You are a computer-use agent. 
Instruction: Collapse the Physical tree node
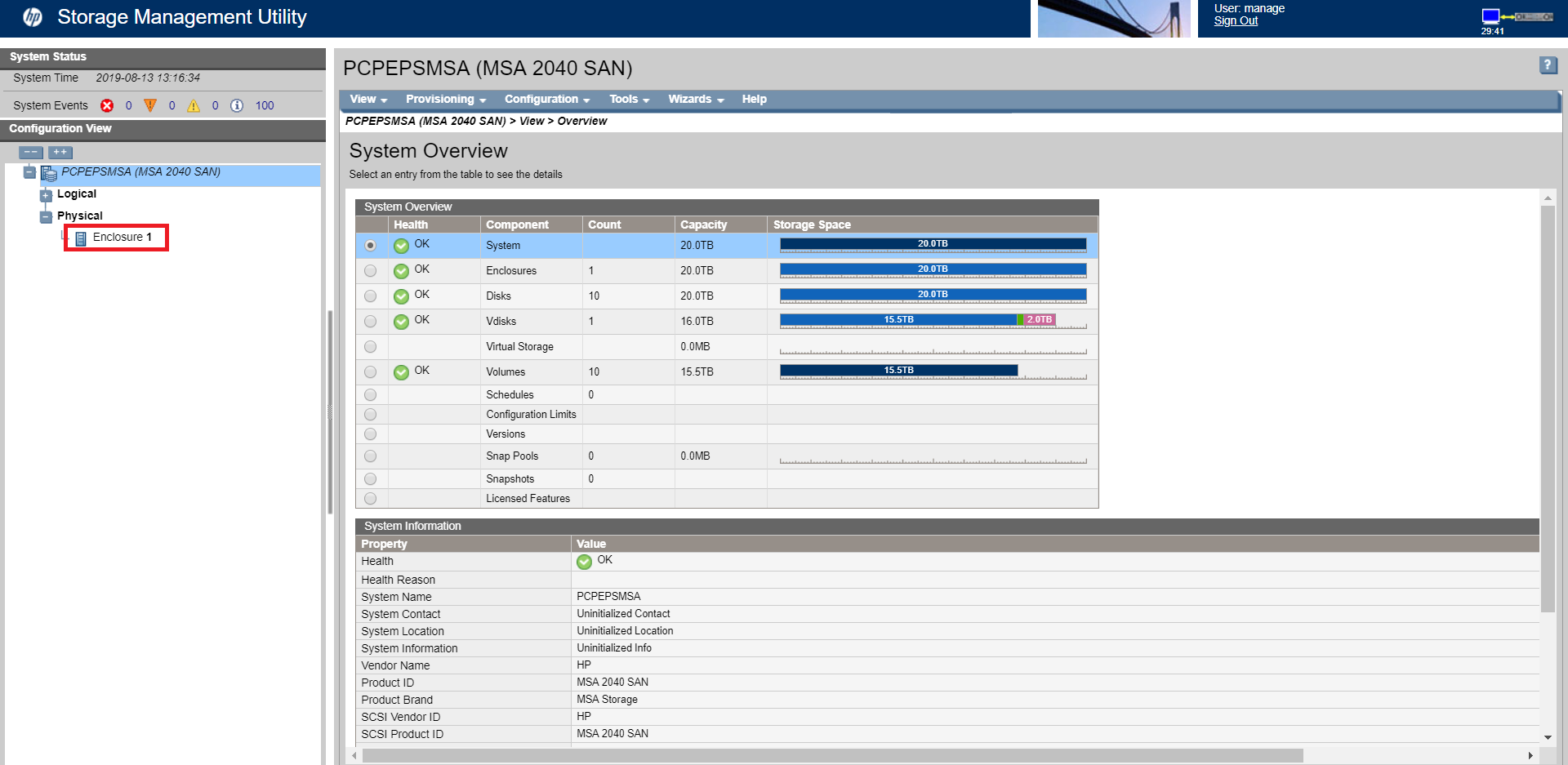pos(46,217)
